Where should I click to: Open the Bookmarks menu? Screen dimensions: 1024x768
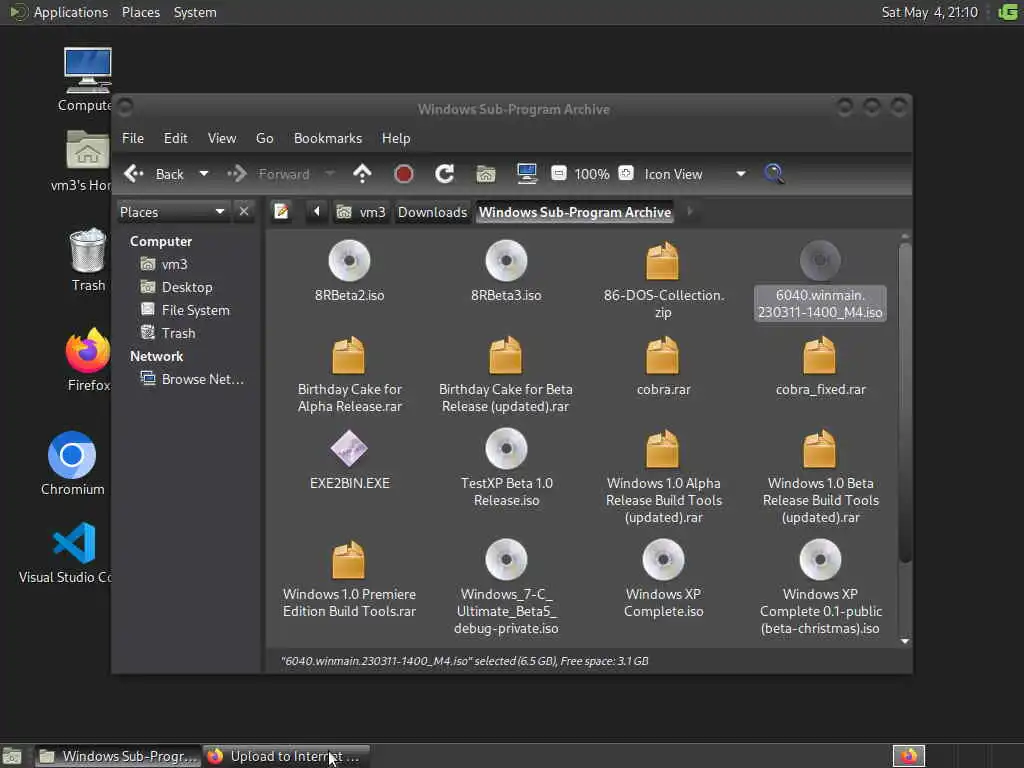pyautogui.click(x=328, y=138)
